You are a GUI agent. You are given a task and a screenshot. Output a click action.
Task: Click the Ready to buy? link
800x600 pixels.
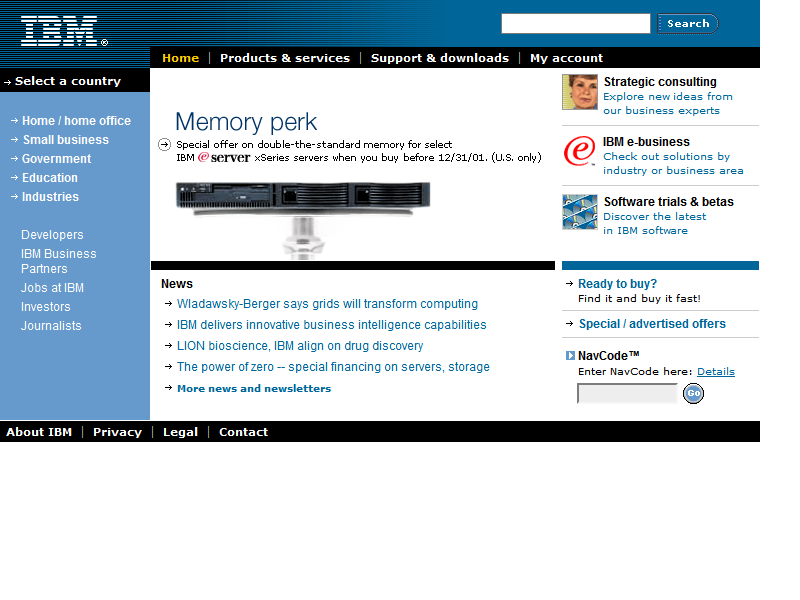tap(617, 284)
